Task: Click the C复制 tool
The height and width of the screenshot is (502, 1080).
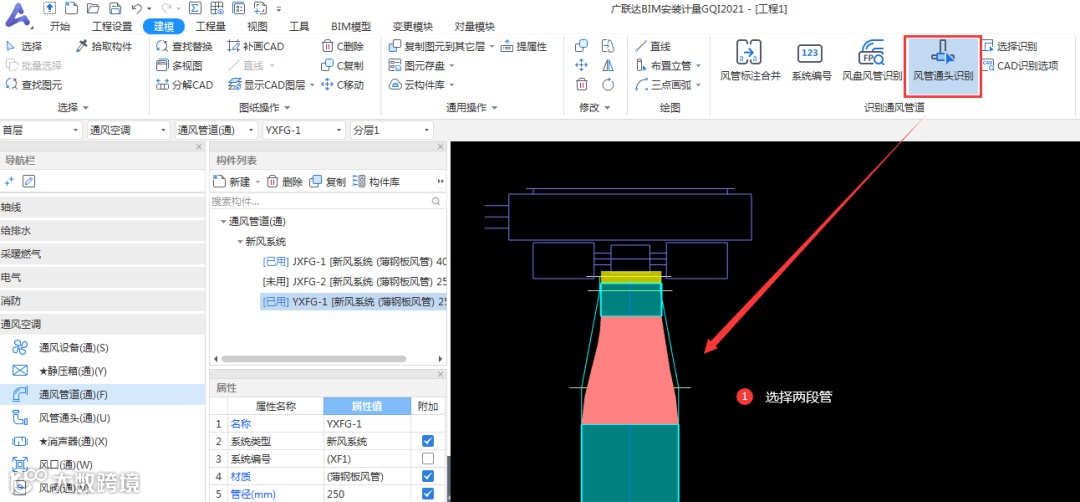Action: tap(342, 65)
